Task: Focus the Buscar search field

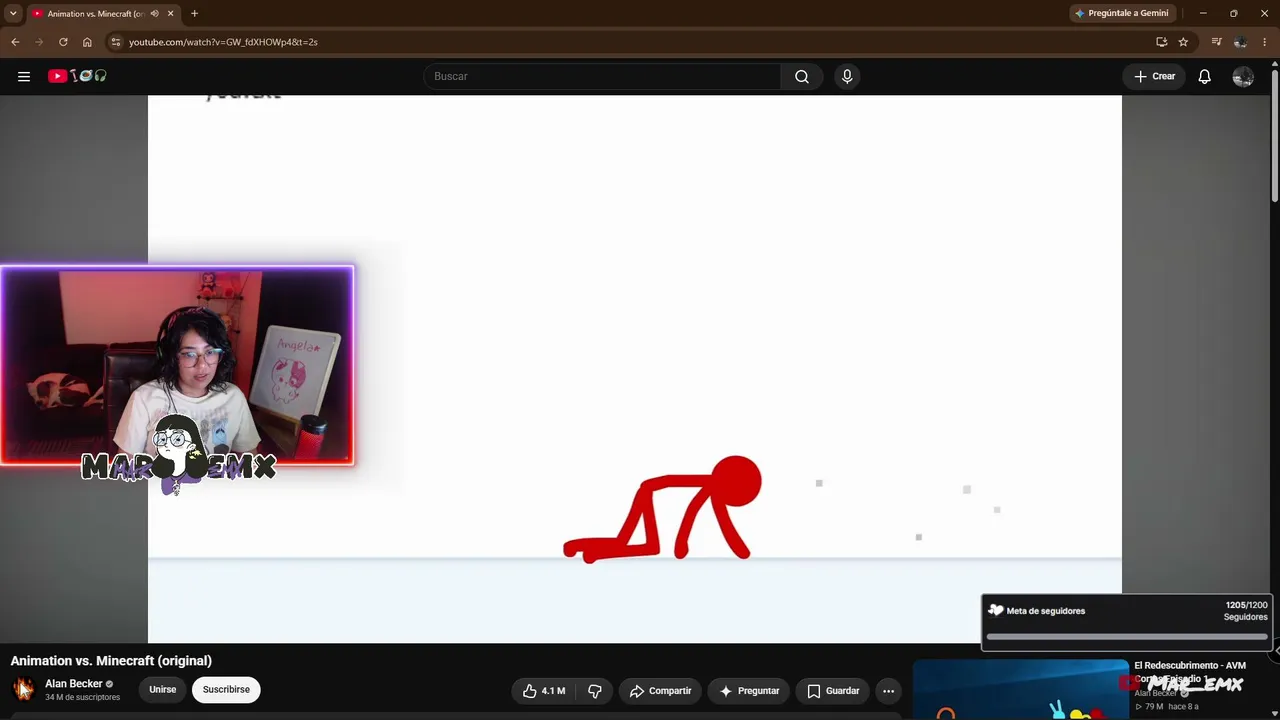Action: [602, 76]
